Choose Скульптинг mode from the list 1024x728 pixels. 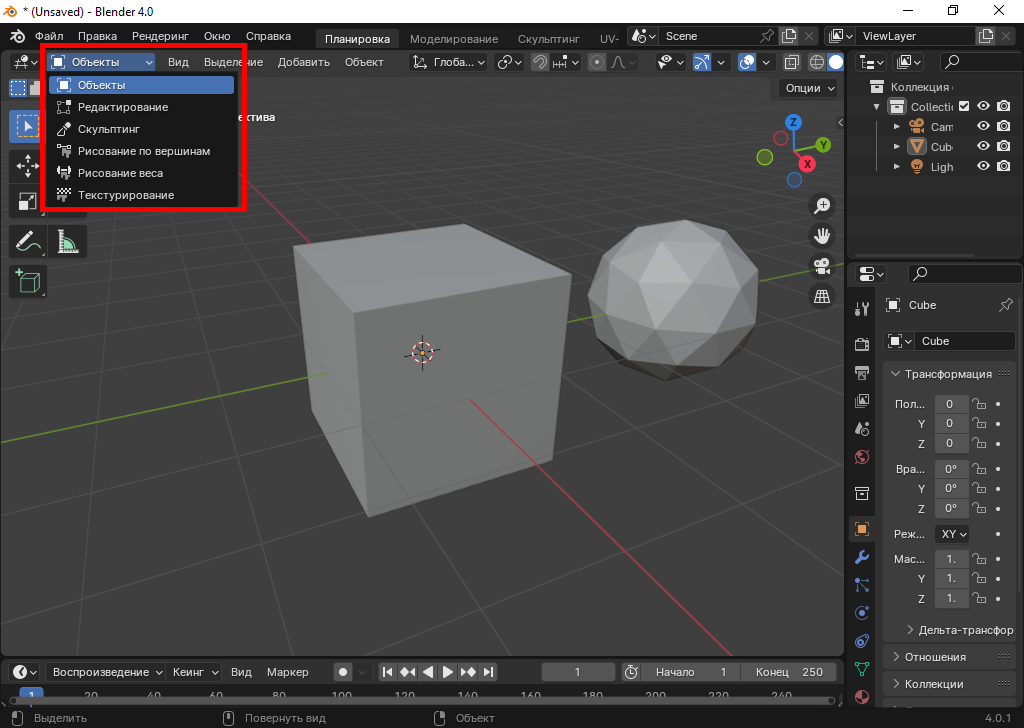(x=109, y=129)
